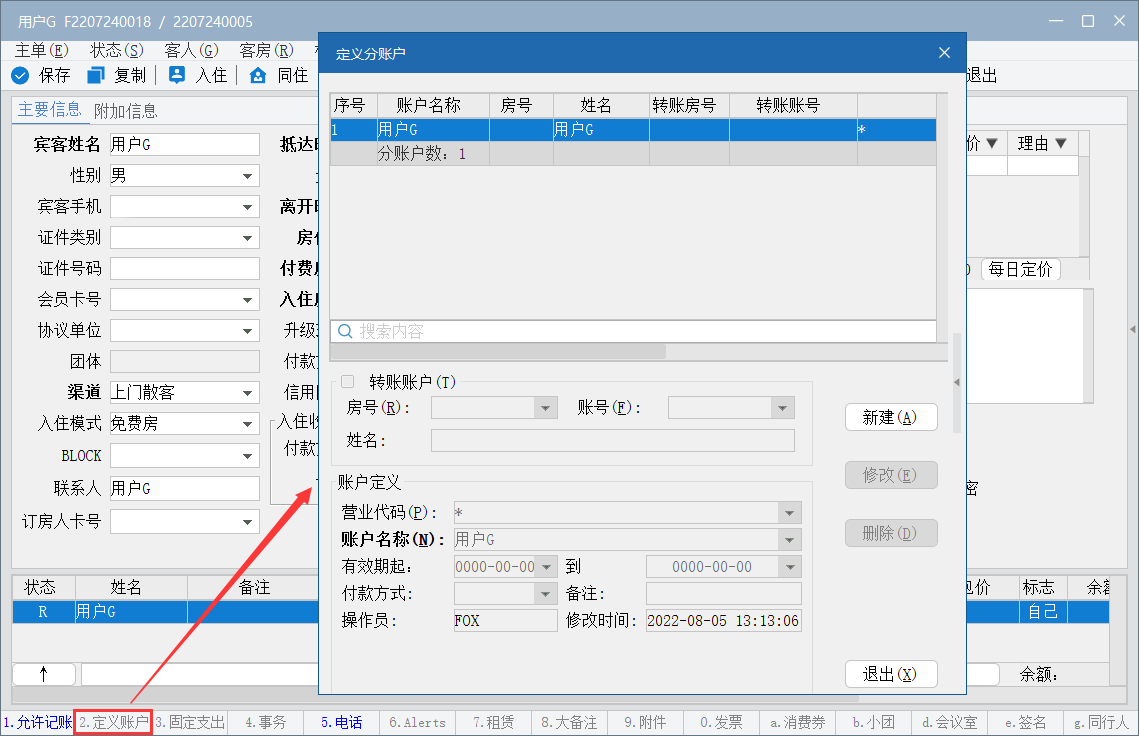Click the 入住 check-in person icon

click(177, 75)
